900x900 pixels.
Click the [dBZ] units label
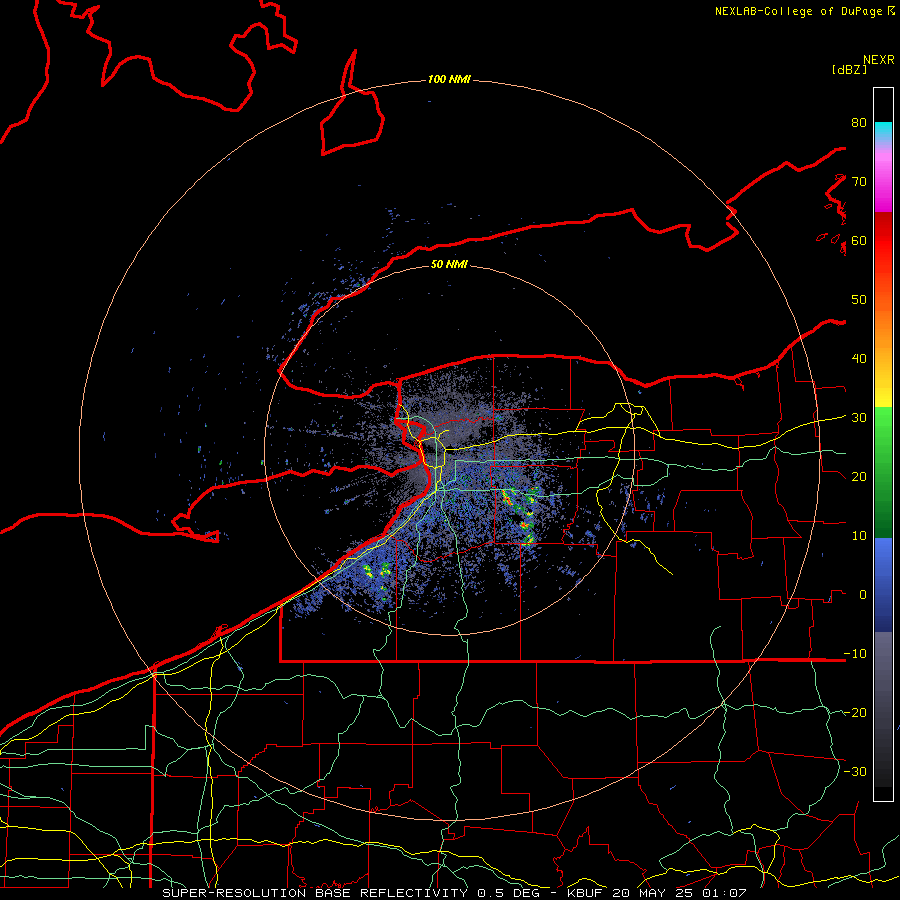click(x=849, y=69)
